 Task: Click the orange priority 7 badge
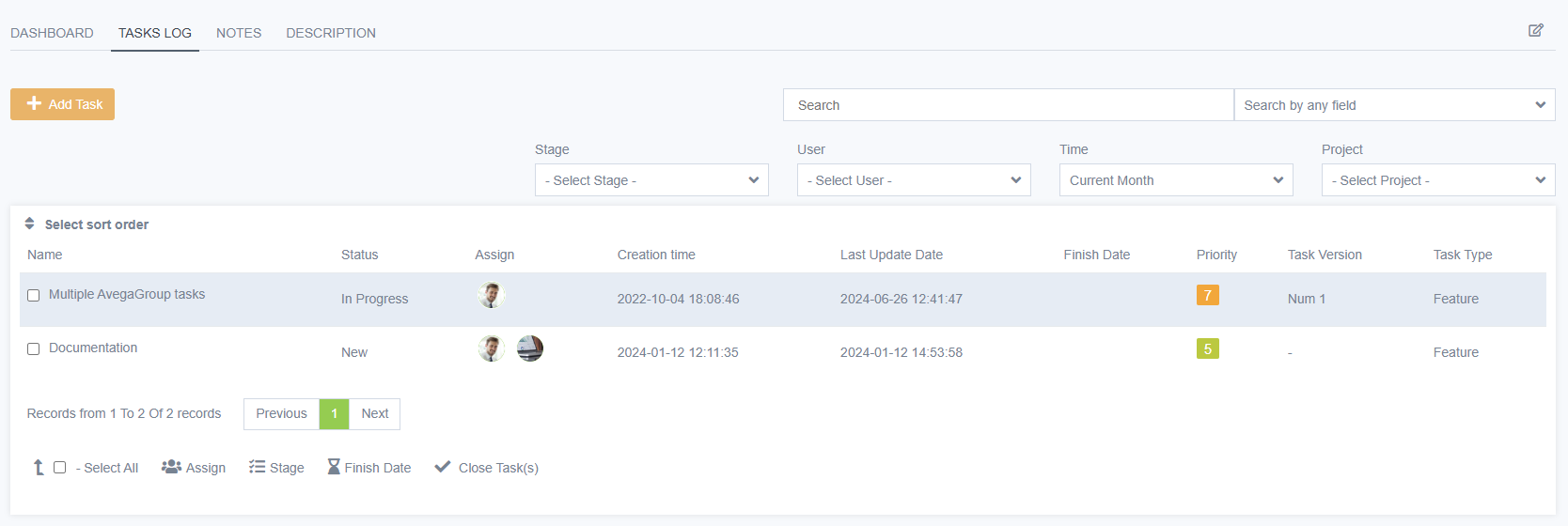pyautogui.click(x=1208, y=295)
